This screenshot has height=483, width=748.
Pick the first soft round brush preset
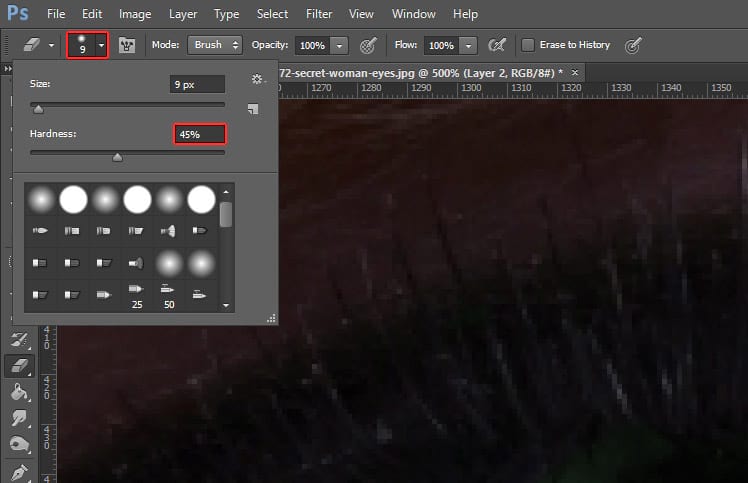tap(41, 199)
